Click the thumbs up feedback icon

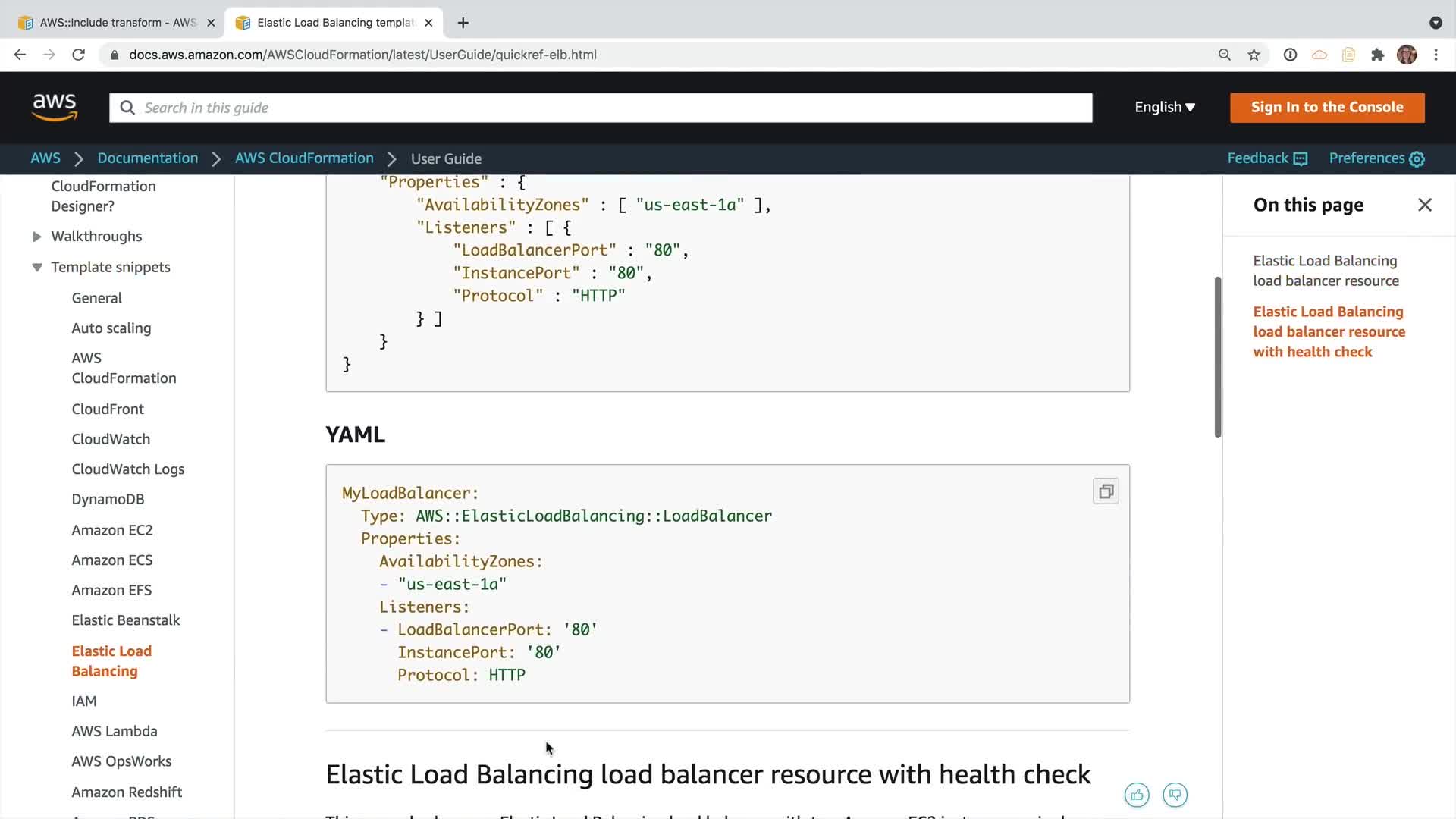(1137, 795)
